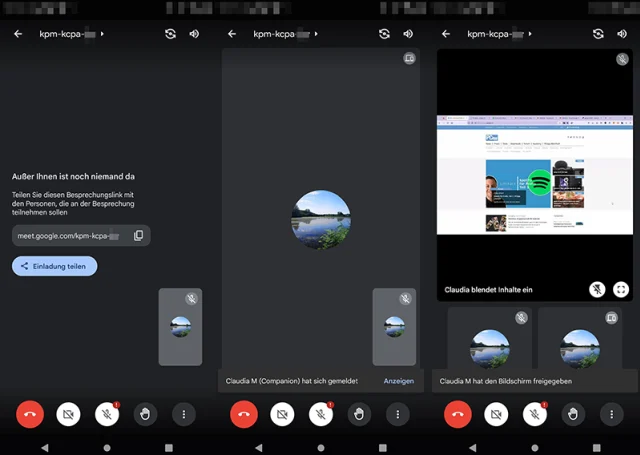Tap muted mic icon on presentation tile
This screenshot has width=640, height=455.
[622, 59]
